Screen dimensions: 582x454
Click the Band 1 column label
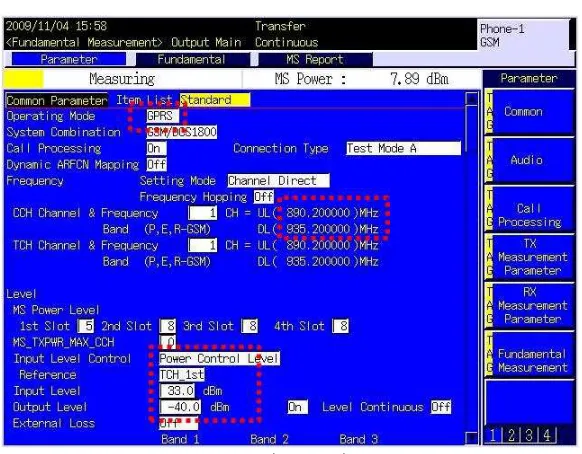click(x=180, y=440)
